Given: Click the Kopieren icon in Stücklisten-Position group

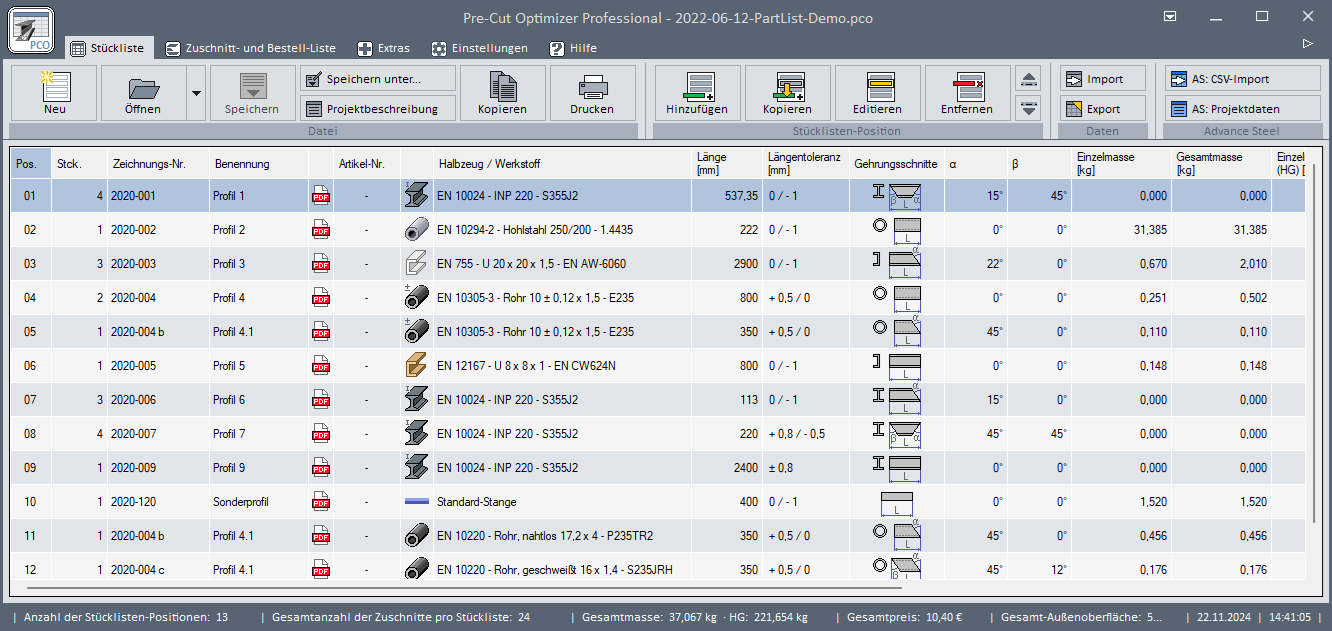Looking at the screenshot, I should coord(786,86).
